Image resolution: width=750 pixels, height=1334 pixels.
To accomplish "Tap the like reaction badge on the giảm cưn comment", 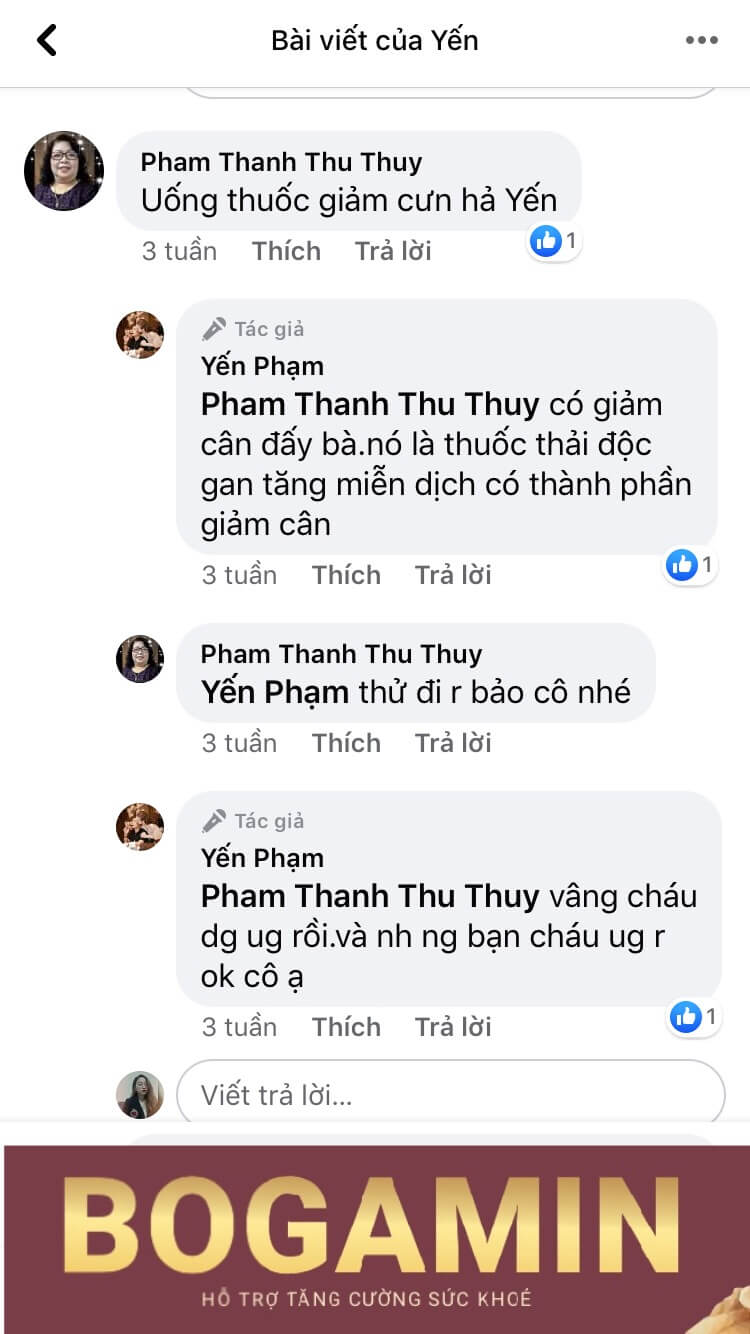I will (553, 240).
